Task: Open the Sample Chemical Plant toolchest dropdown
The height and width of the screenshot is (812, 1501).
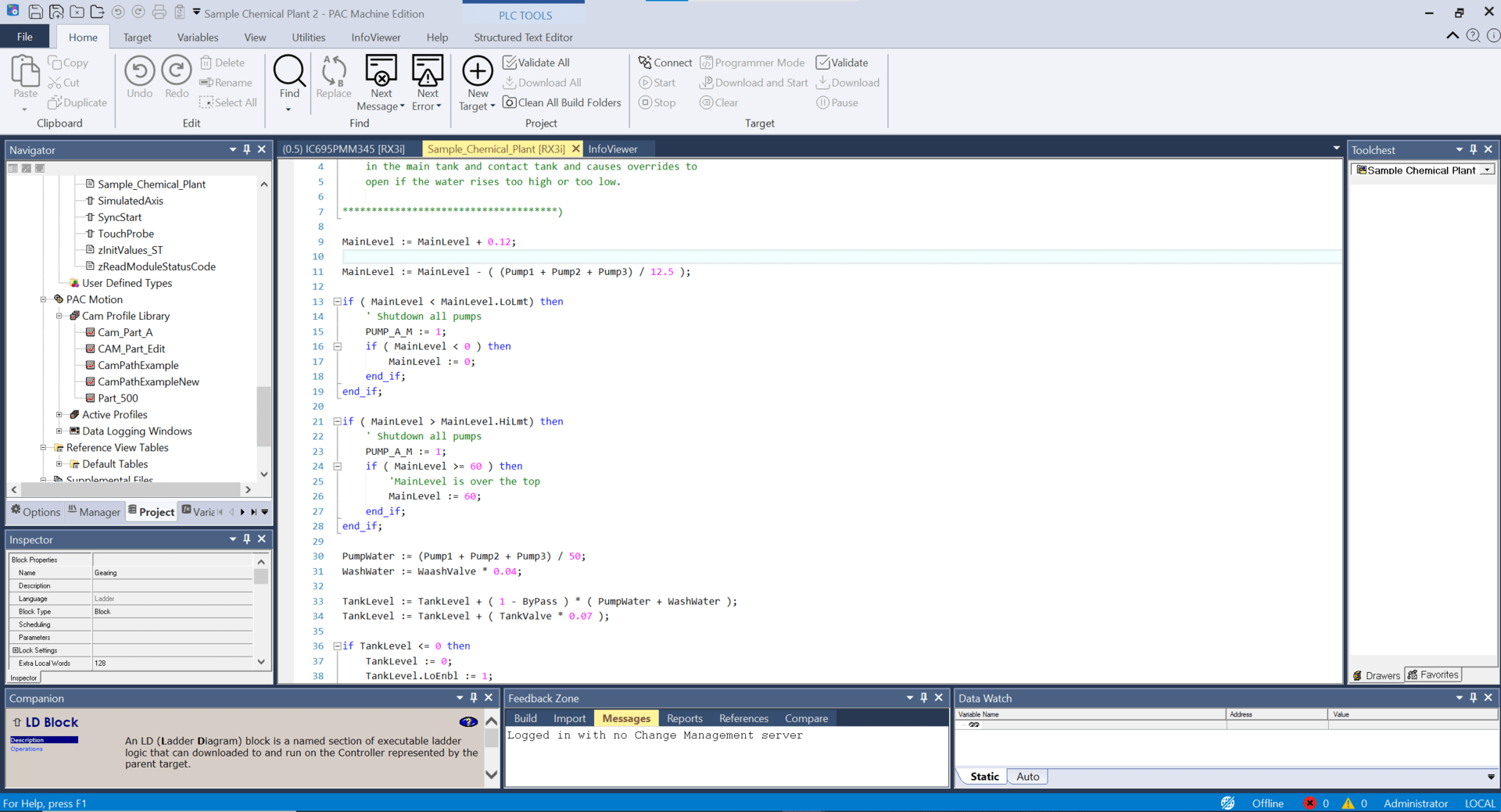Action: click(x=1487, y=170)
